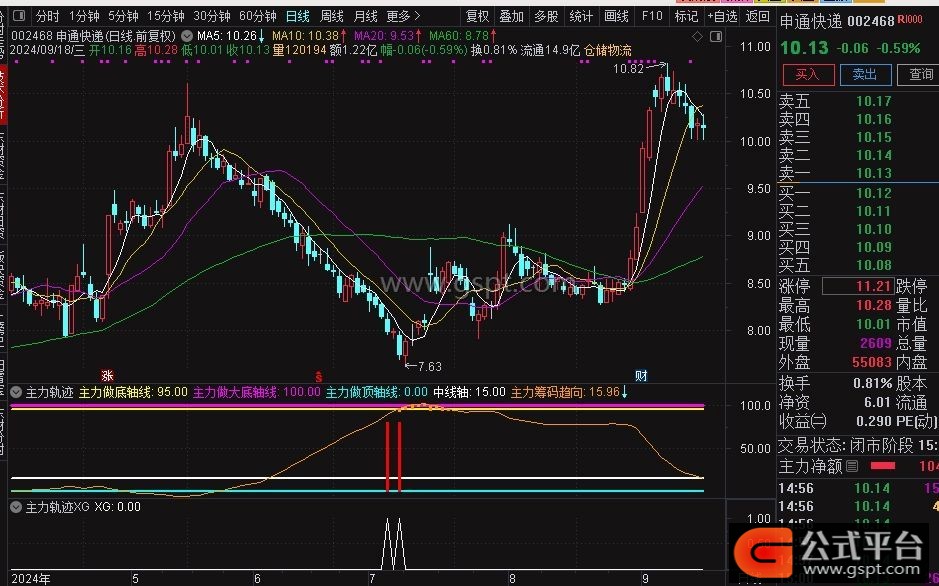
Task: Switch to 60分钟 chart period
Action: [258, 16]
